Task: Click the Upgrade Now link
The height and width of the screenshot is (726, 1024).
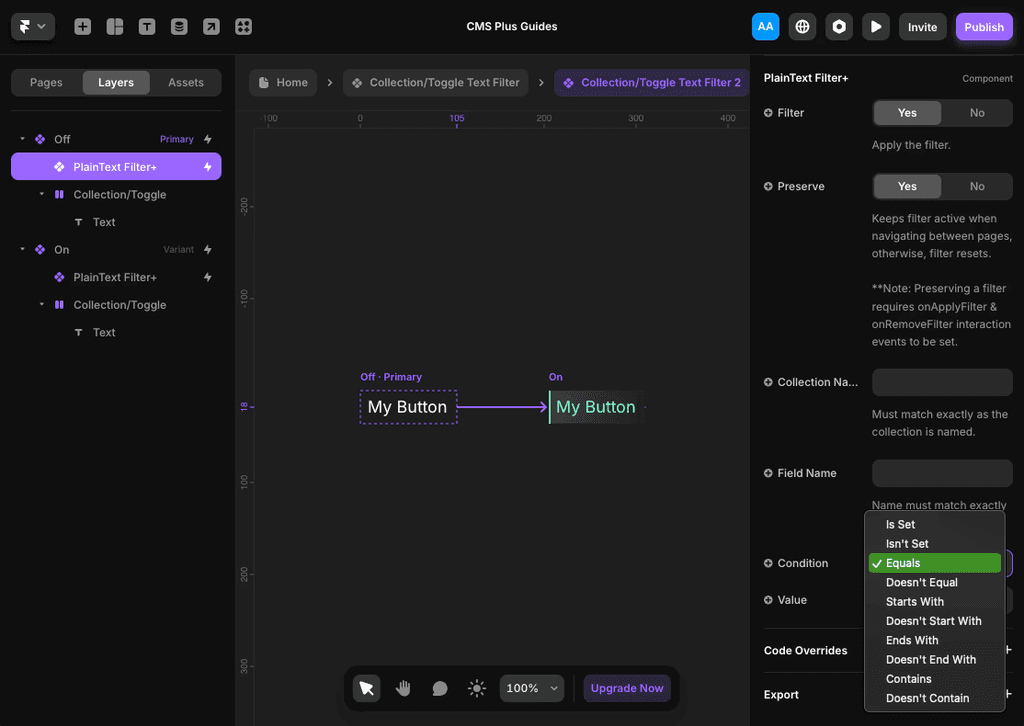Action: tap(627, 688)
